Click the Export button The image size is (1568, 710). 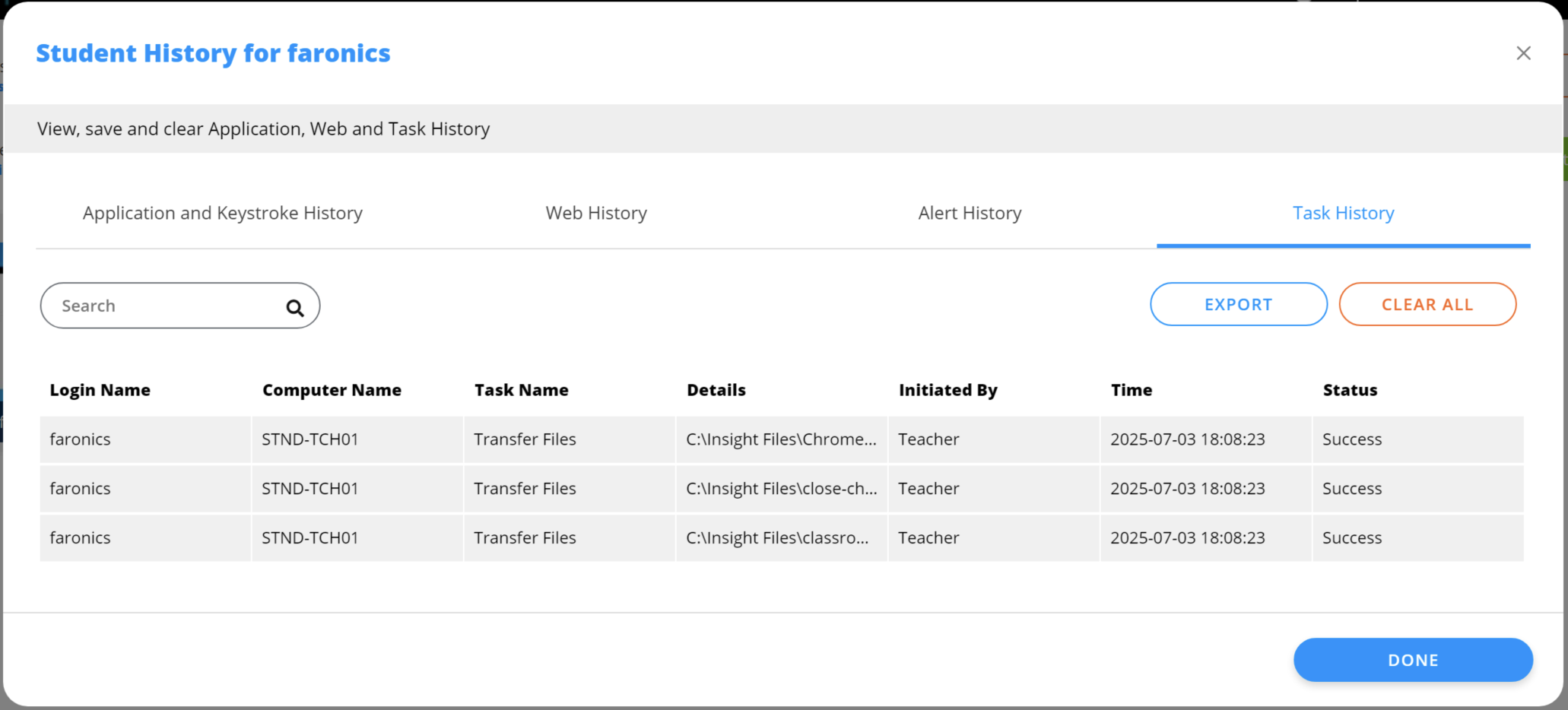click(1238, 305)
